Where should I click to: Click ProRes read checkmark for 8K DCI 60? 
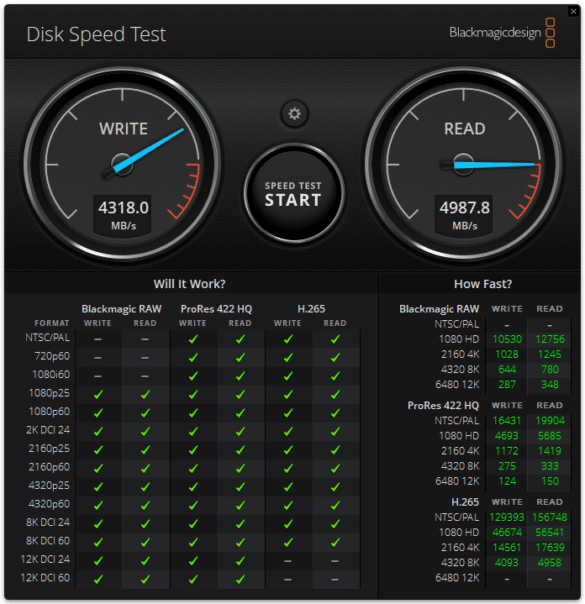(x=240, y=542)
